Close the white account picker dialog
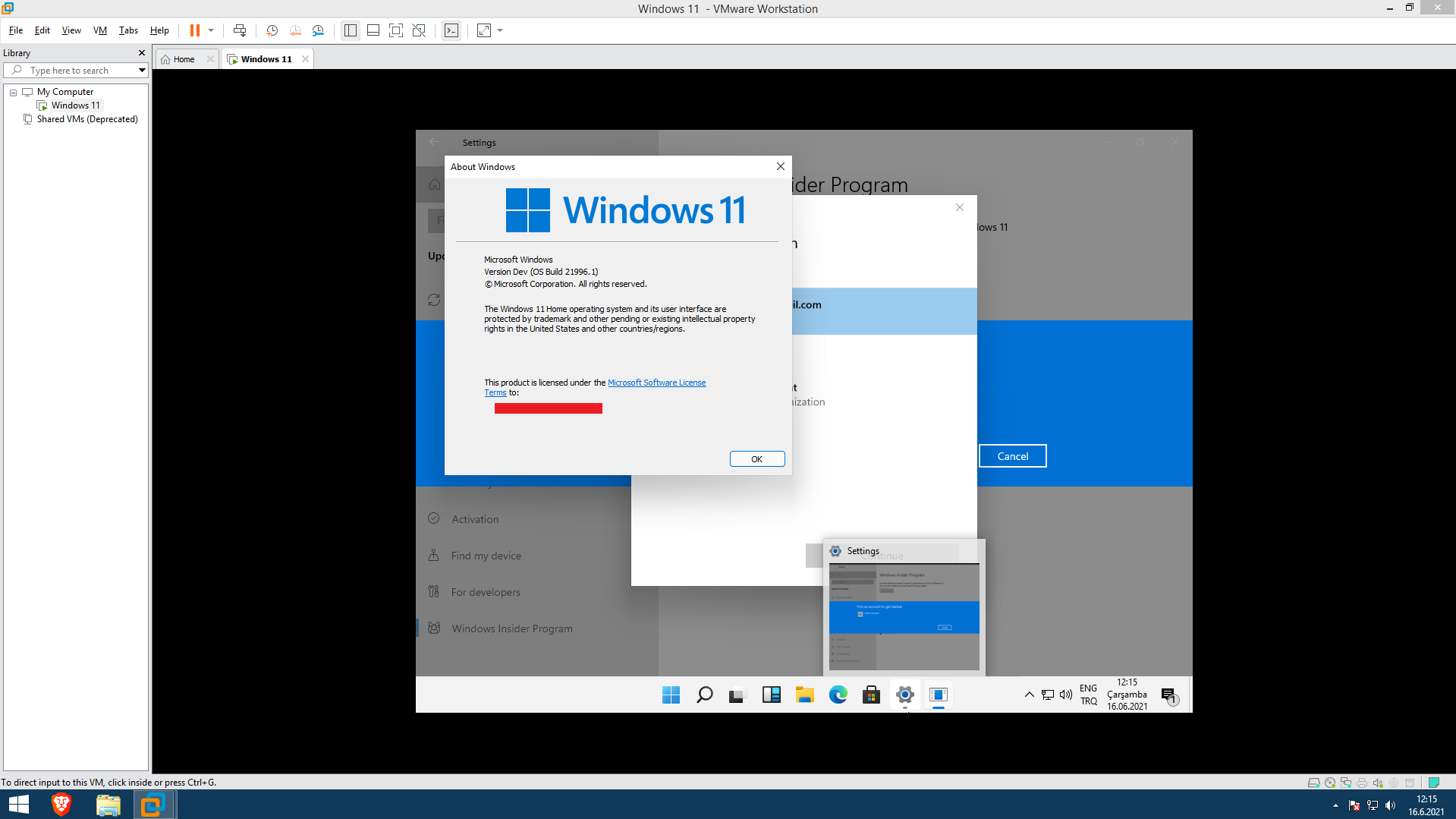This screenshot has width=1456, height=819. (960, 207)
